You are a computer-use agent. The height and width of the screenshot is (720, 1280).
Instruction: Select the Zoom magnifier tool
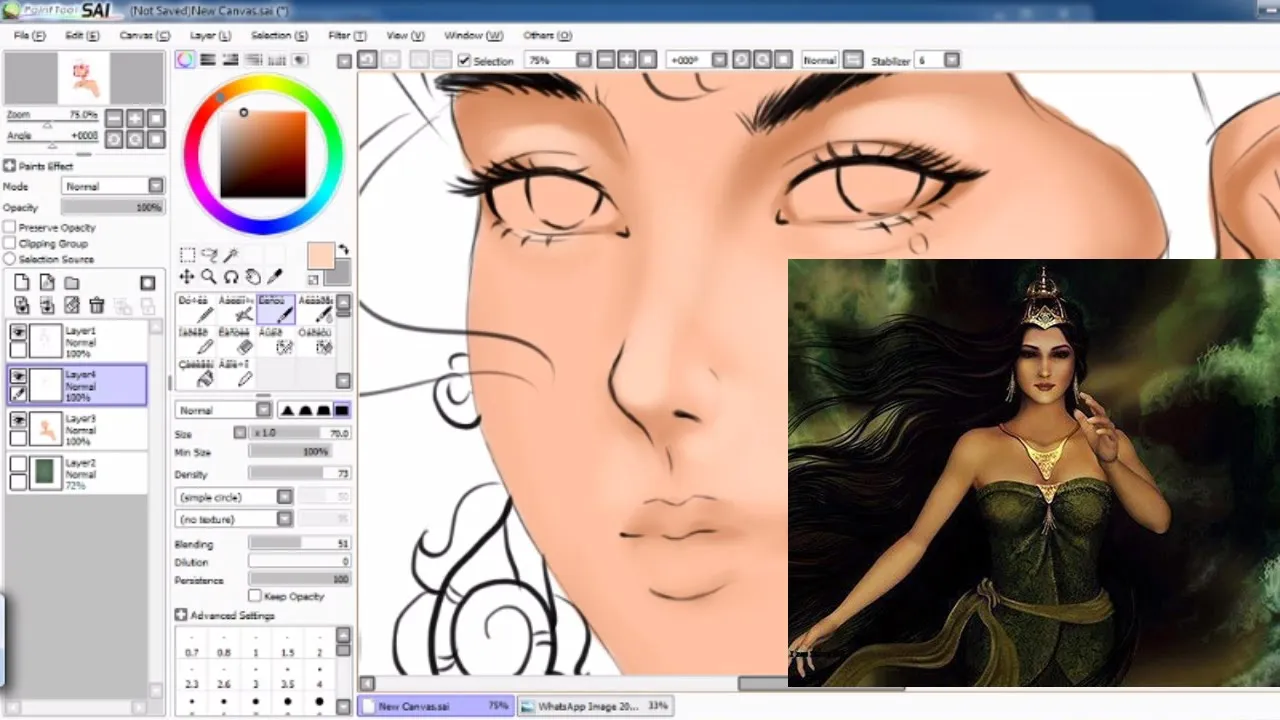[209, 277]
